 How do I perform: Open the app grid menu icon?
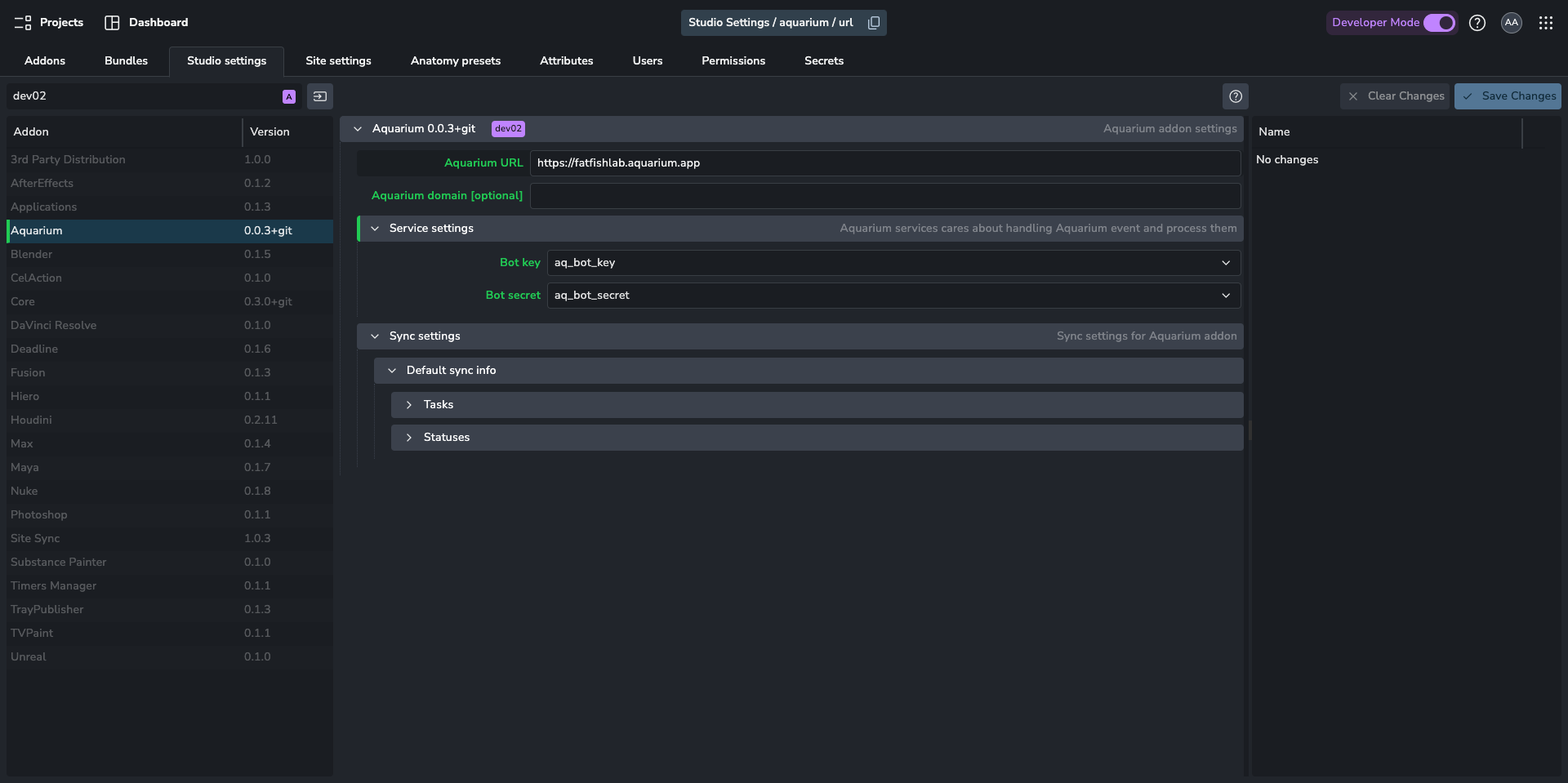pos(1546,23)
